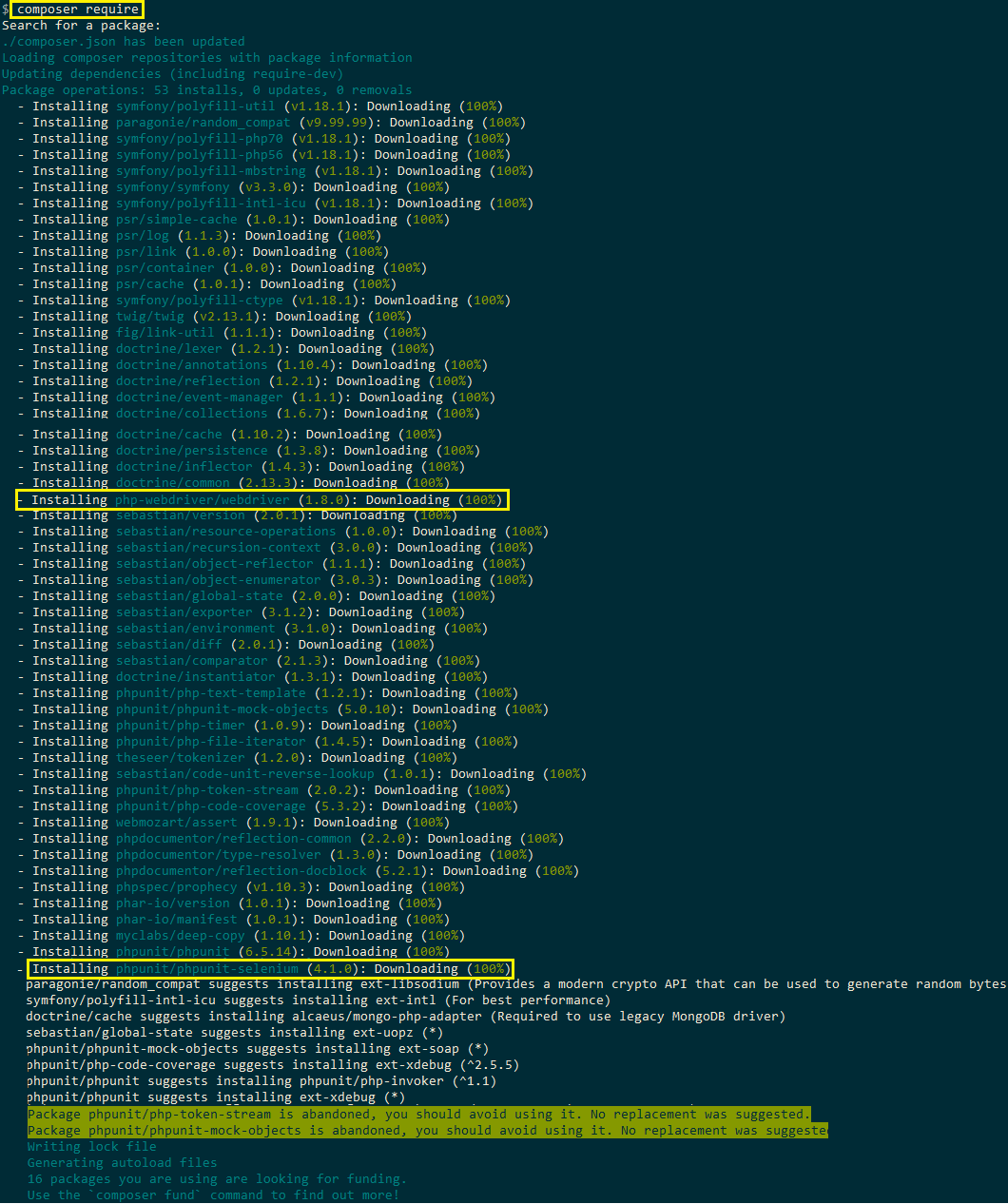Click the phpunit/php-code-coverage entry
The image size is (1008, 1204).
click(210, 806)
